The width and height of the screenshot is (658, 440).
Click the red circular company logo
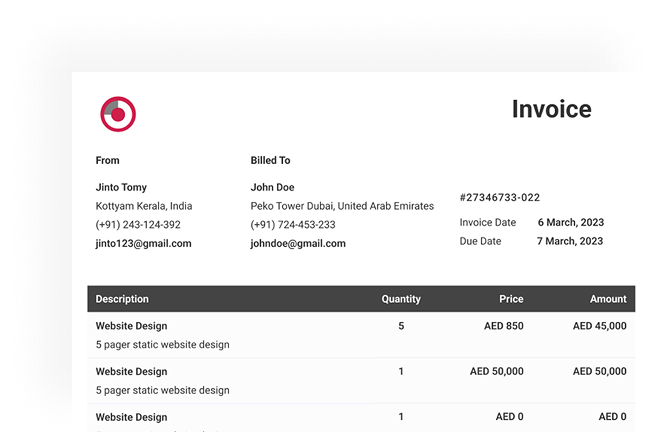[118, 114]
